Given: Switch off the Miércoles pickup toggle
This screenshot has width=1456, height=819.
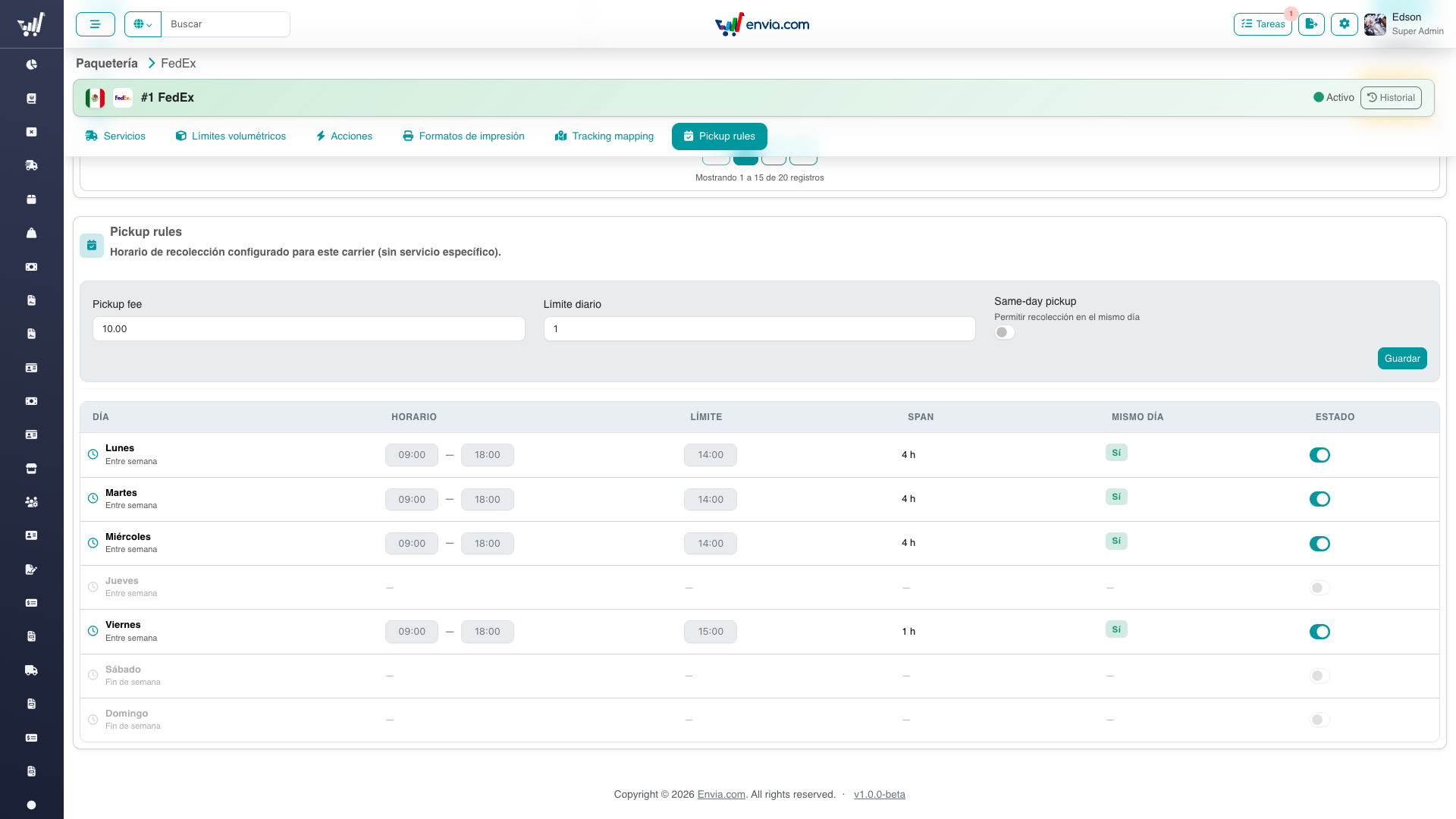Looking at the screenshot, I should (x=1319, y=544).
